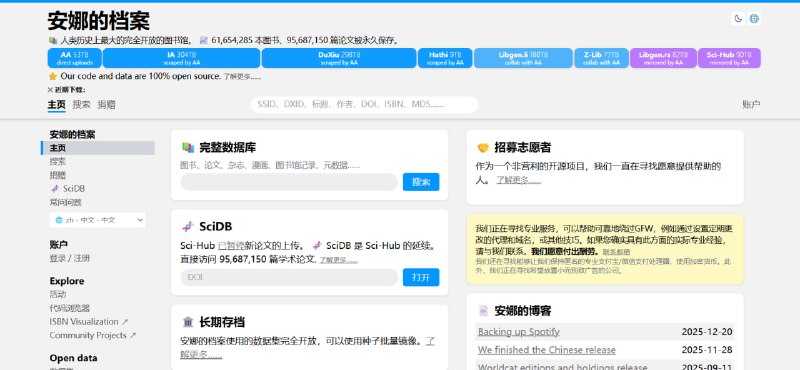Image resolution: width=800 pixels, height=370 pixels.
Task: Select 搜索 in the left sidebar
Action: click(x=58, y=162)
